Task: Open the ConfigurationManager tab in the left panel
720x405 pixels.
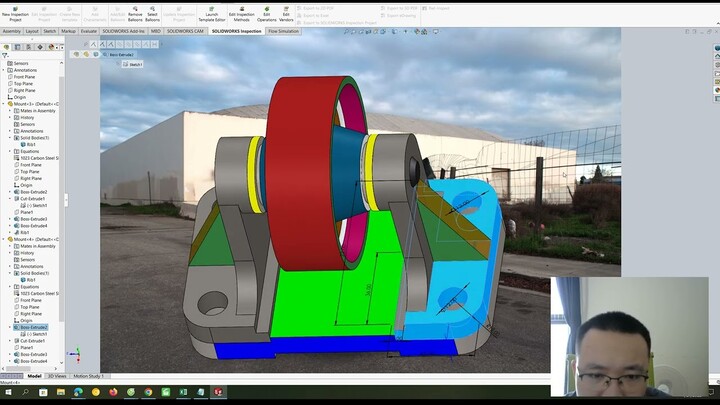Action: coord(28,47)
